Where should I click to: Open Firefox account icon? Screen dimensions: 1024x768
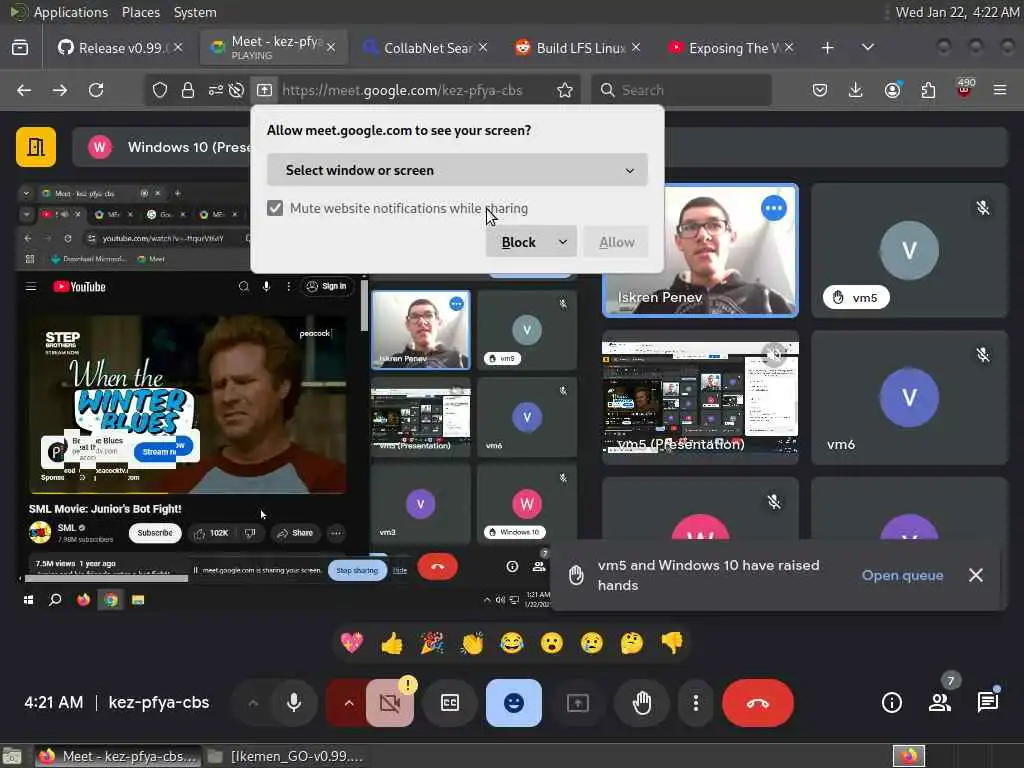coord(892,90)
